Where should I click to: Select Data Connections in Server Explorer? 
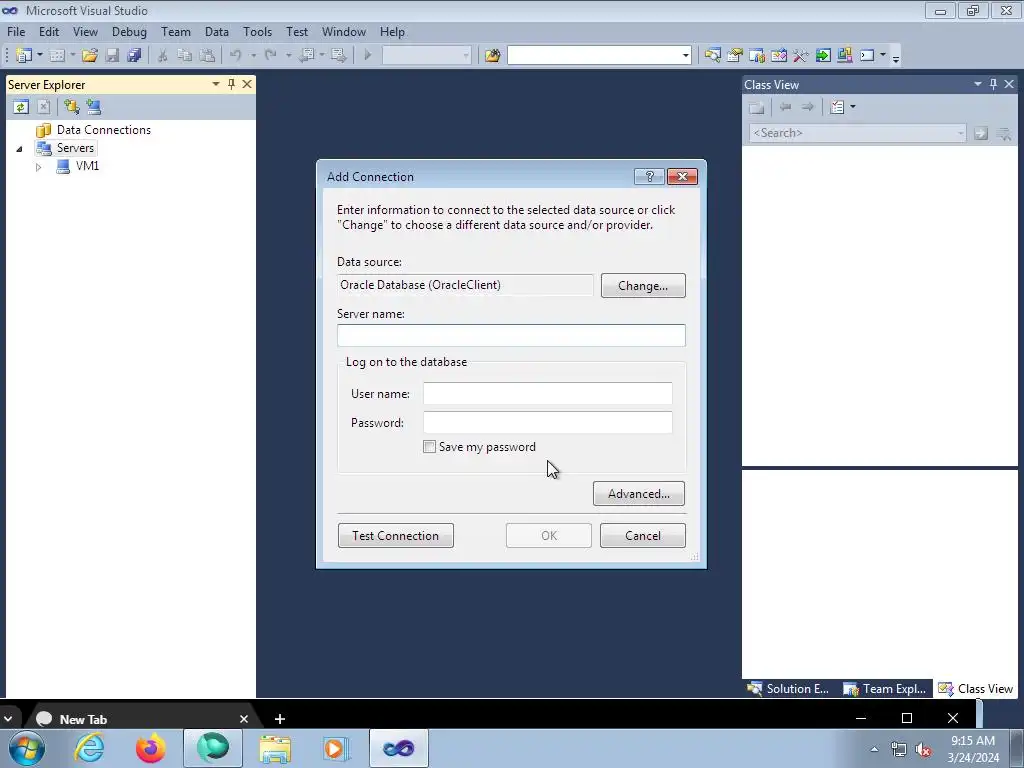(104, 129)
